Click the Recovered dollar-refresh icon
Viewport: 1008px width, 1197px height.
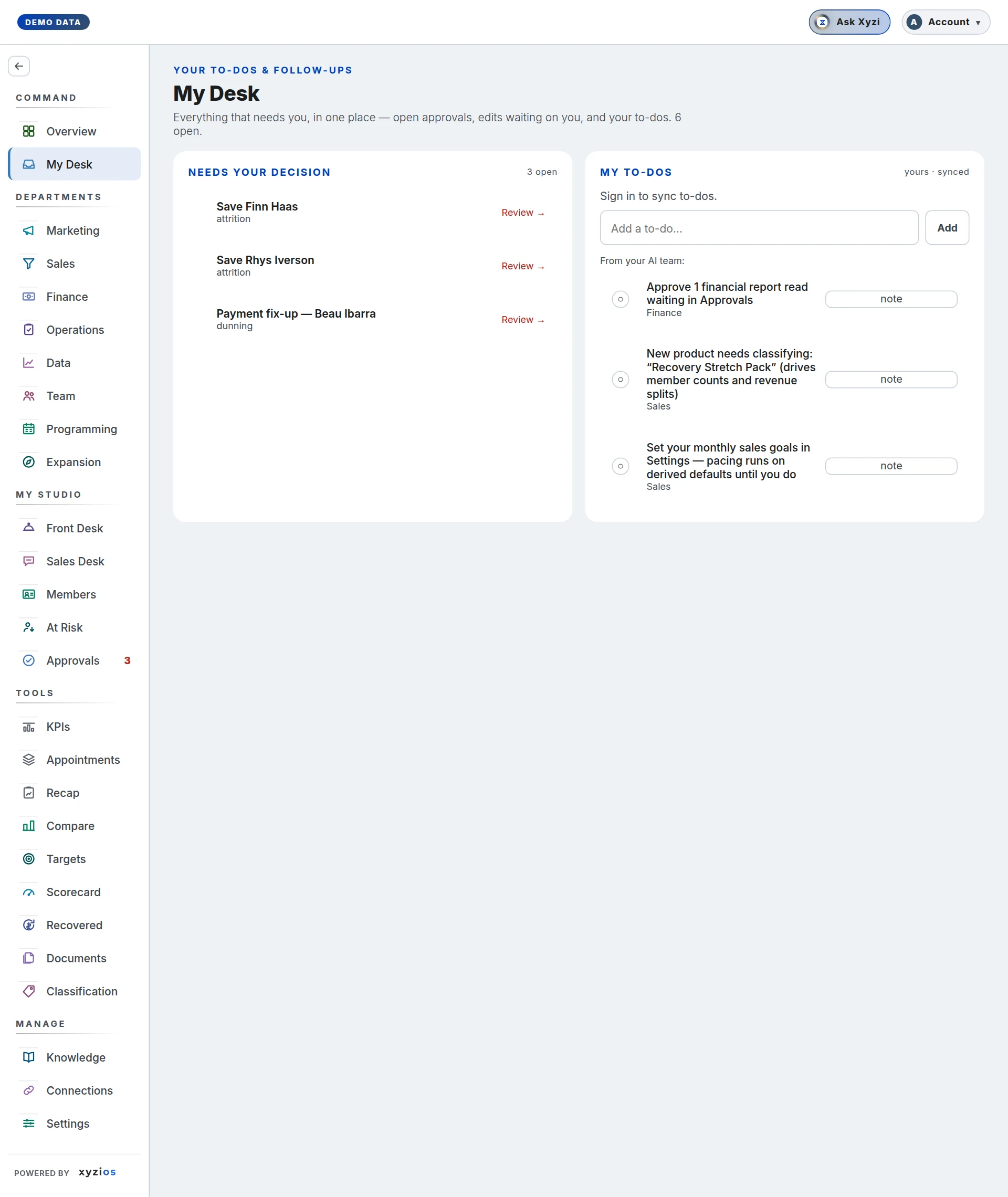click(28, 926)
